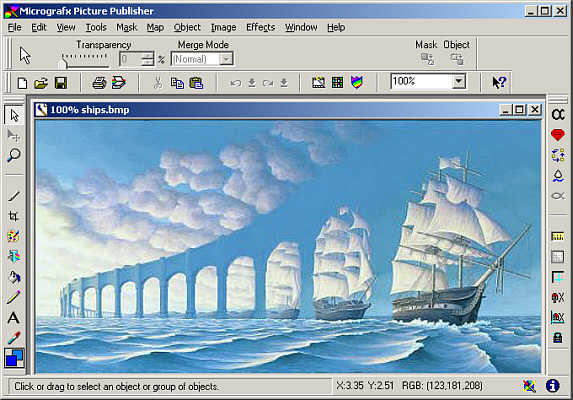The image size is (573, 400).
Task: Click the Open file folder icon
Action: (41, 83)
